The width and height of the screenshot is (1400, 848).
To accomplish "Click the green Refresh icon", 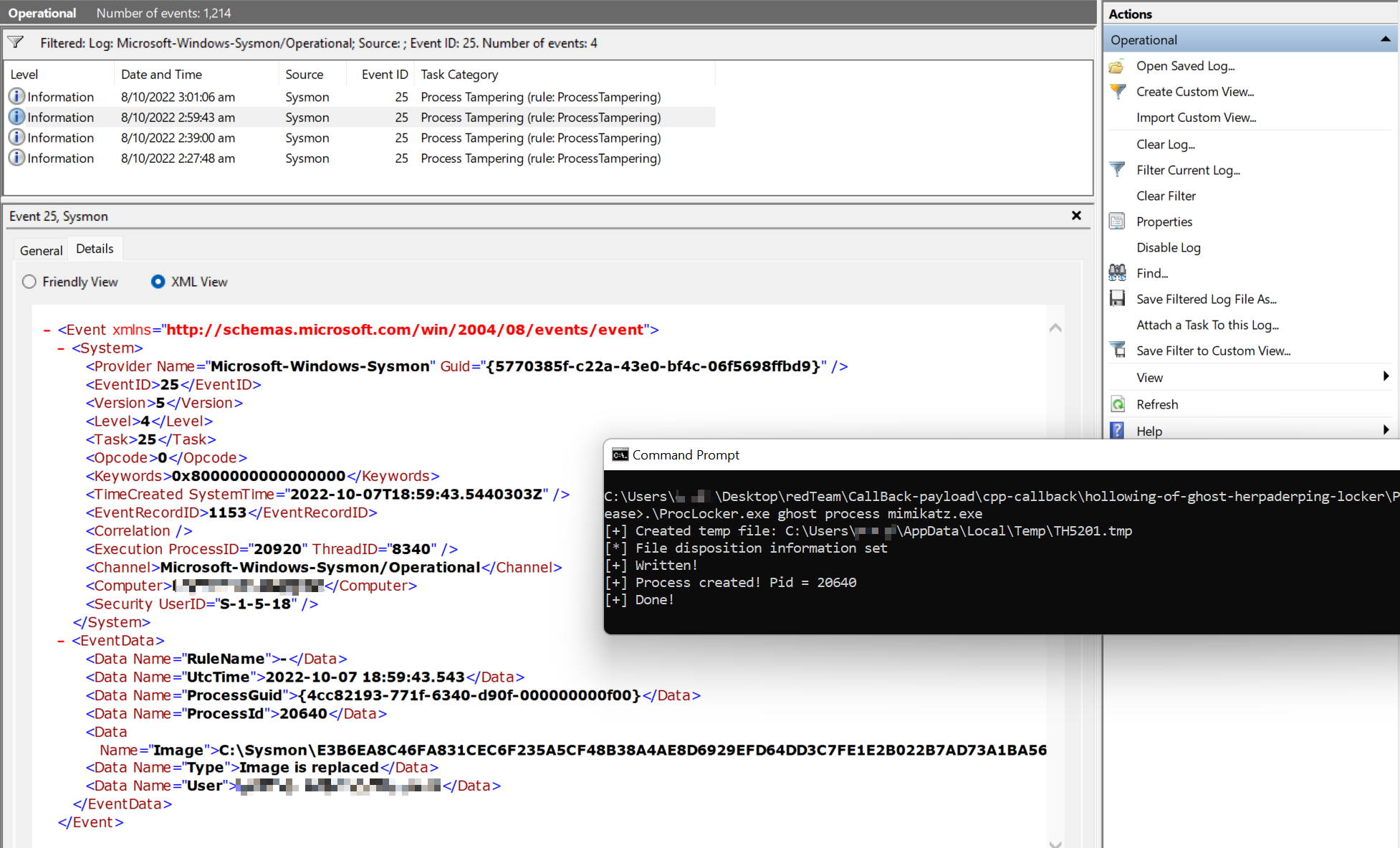I will coord(1117,404).
